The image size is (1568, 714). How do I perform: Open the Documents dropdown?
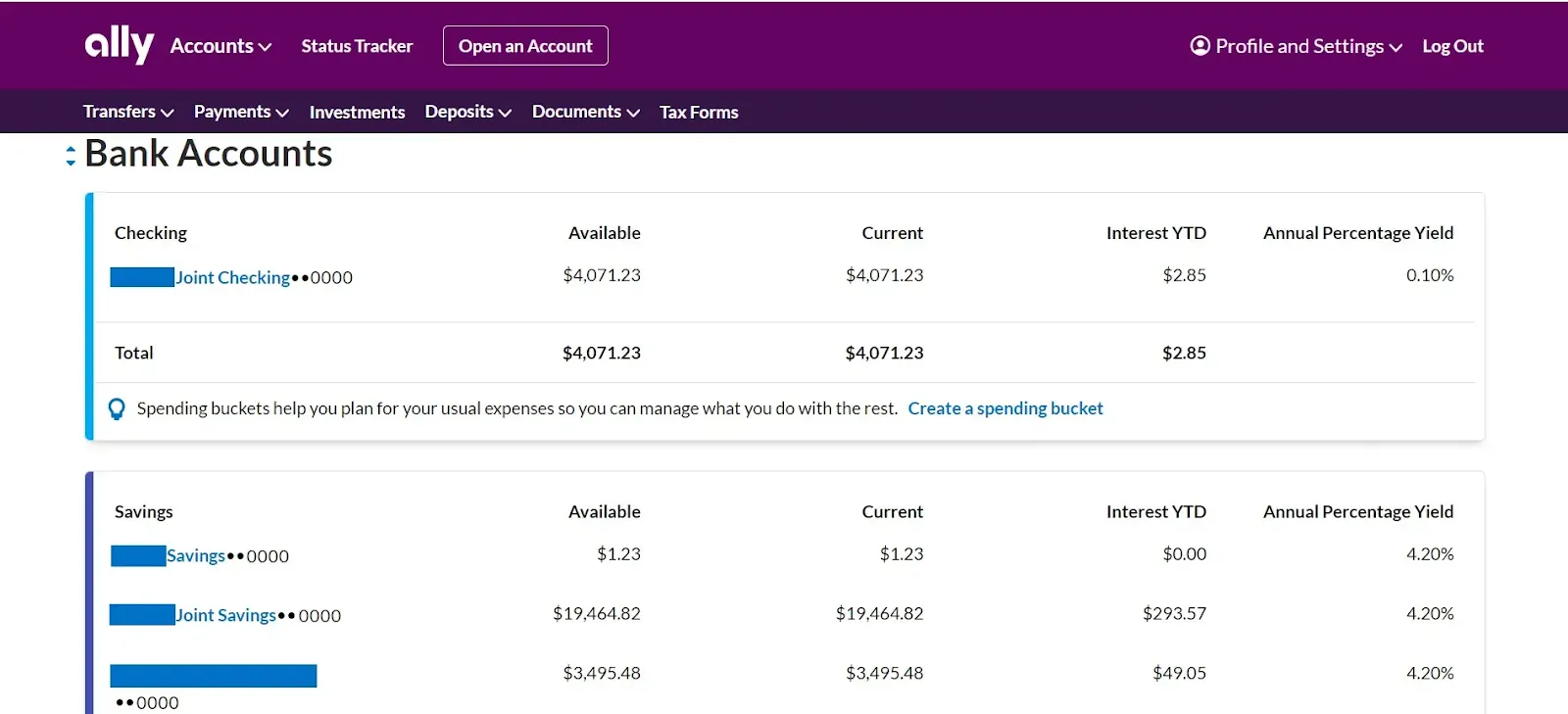(586, 112)
